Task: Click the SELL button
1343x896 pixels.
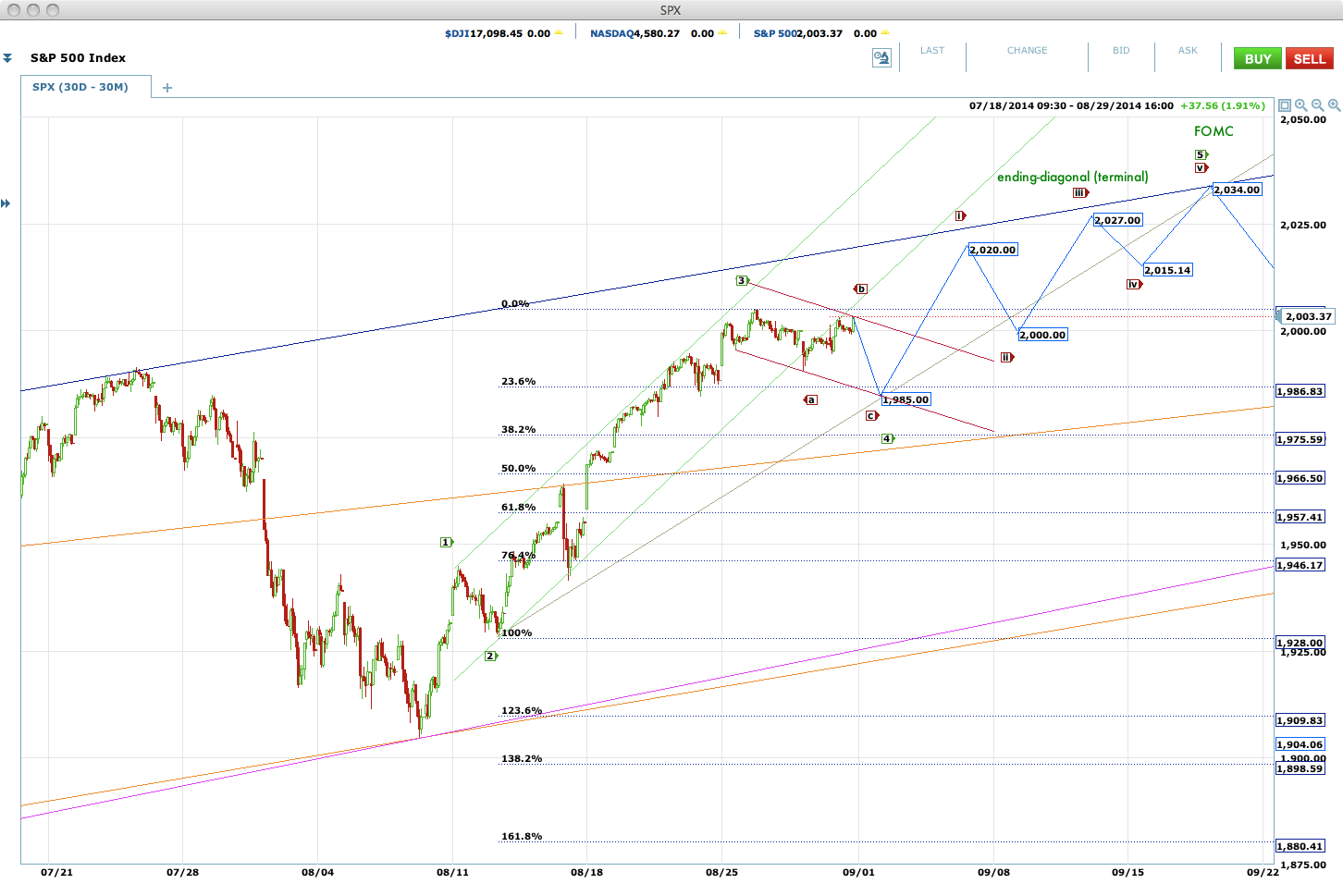Action: 1310,58
